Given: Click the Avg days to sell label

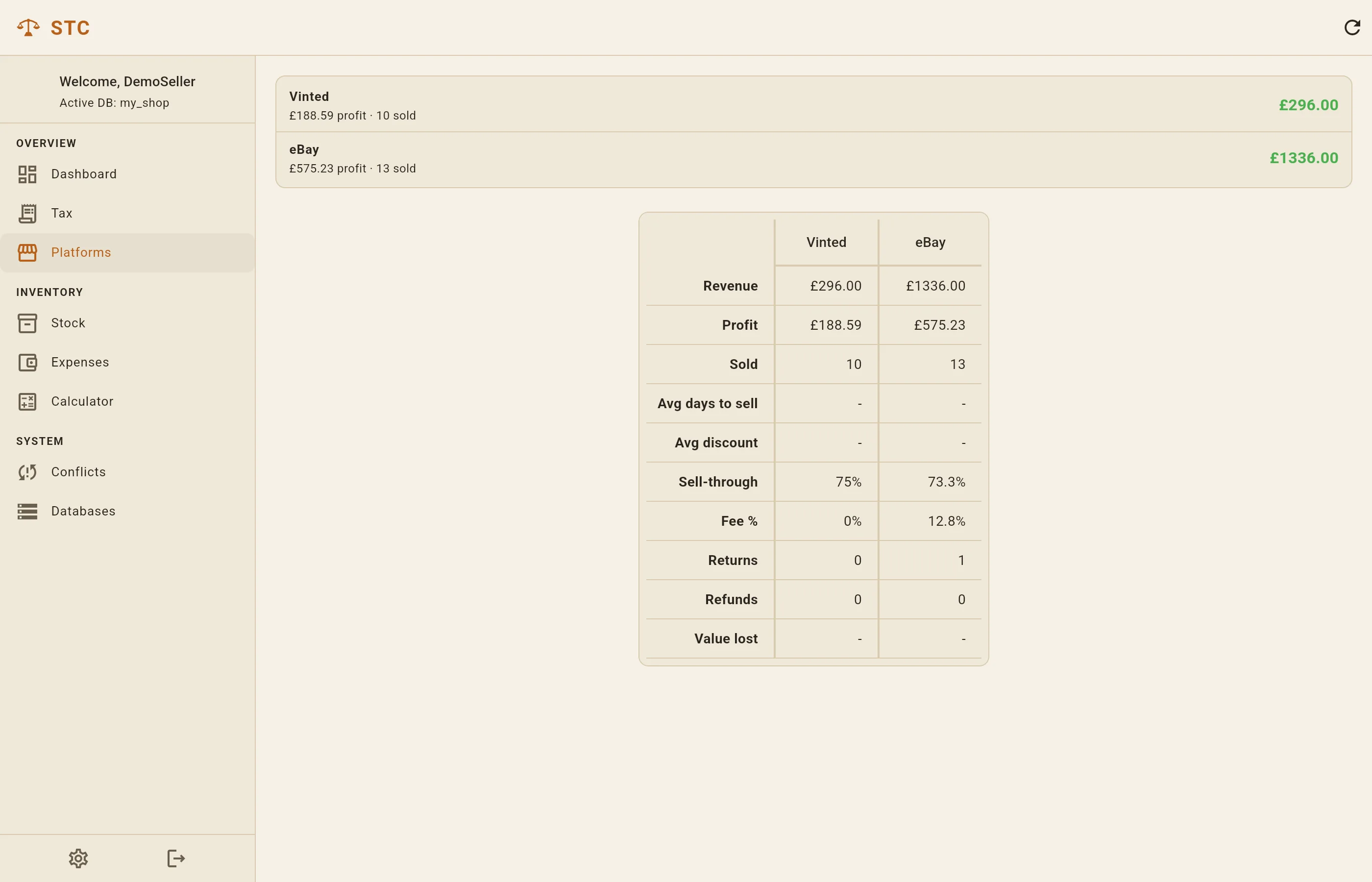Looking at the screenshot, I should click(707, 404).
